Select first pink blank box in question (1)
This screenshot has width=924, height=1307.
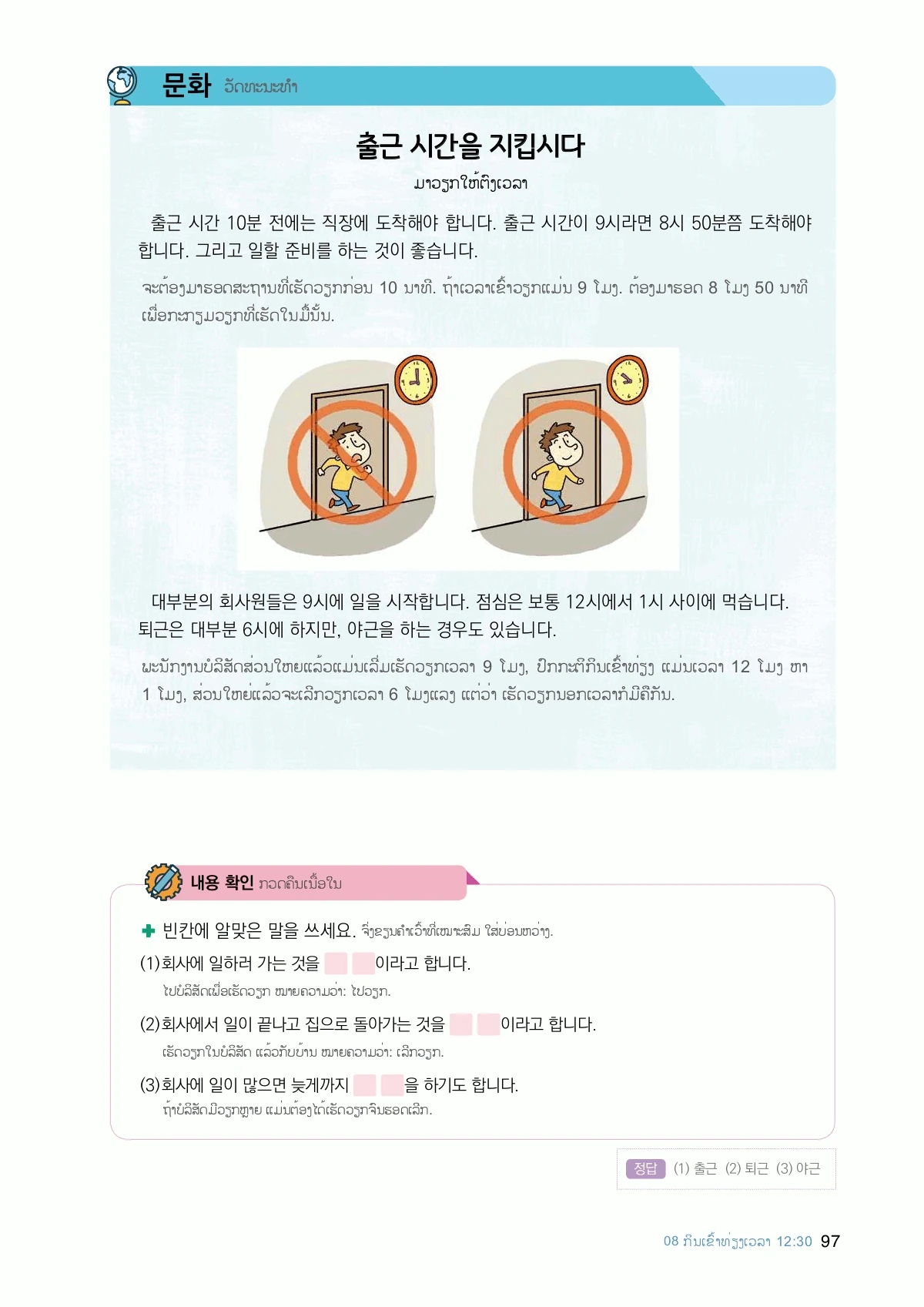click(336, 963)
